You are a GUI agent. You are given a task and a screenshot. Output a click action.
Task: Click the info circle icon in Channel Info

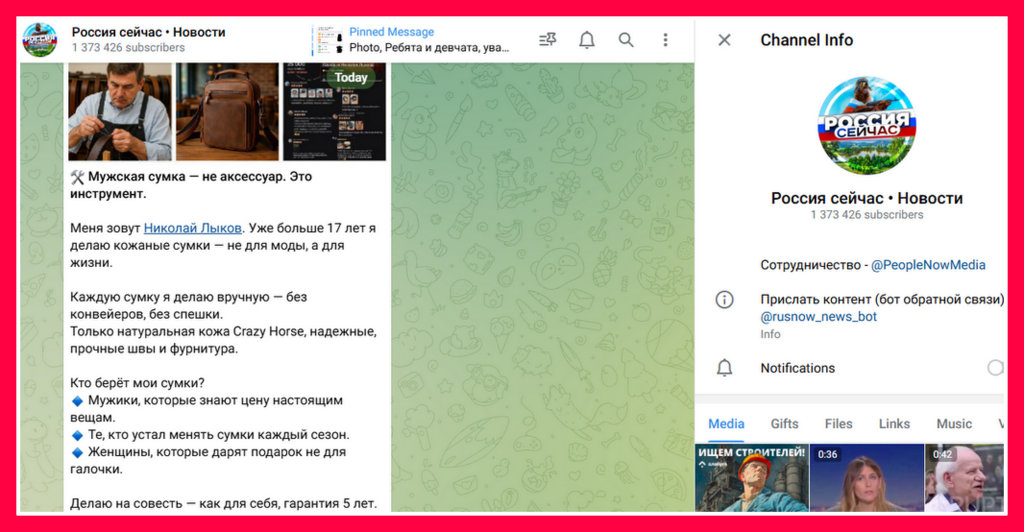point(725,300)
